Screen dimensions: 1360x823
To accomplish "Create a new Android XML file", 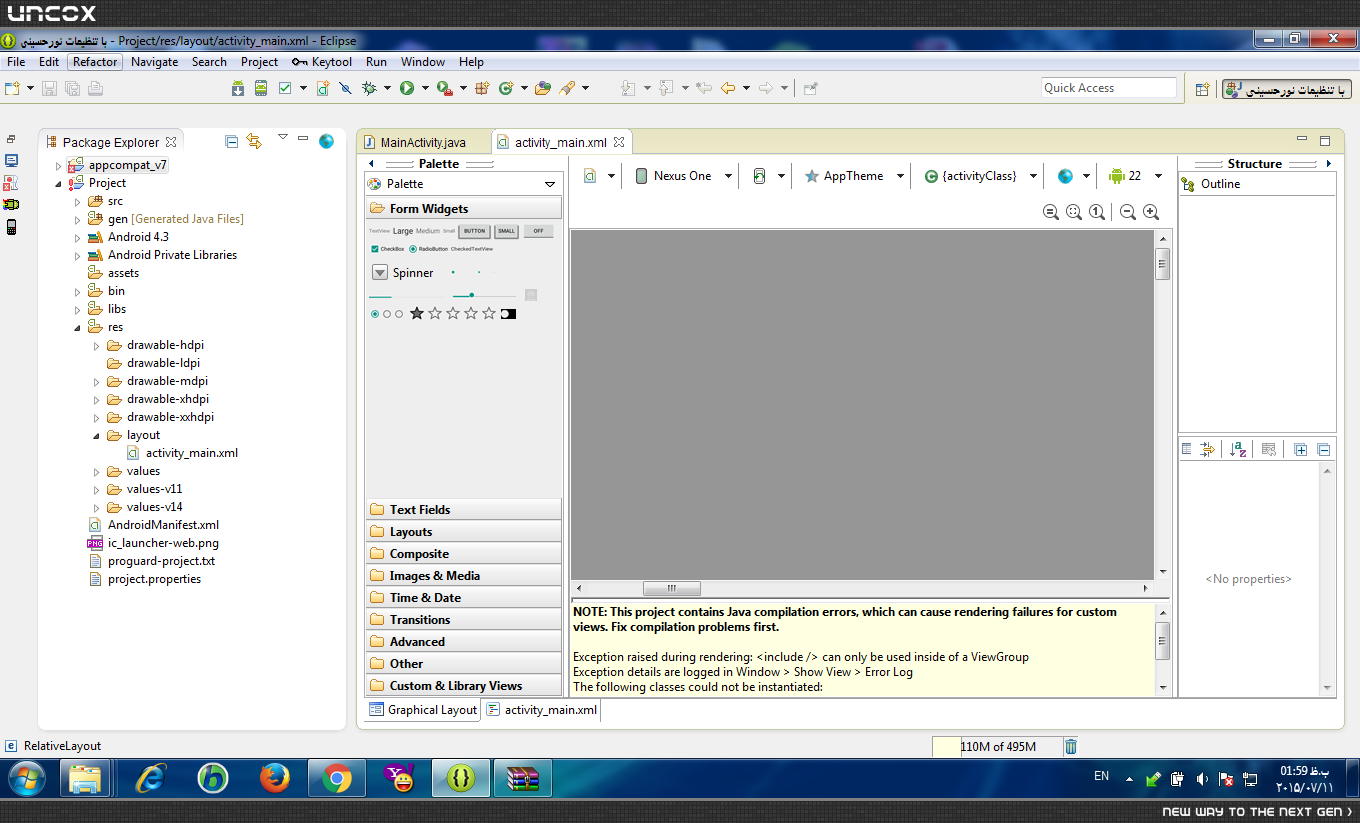I will click(x=323, y=88).
